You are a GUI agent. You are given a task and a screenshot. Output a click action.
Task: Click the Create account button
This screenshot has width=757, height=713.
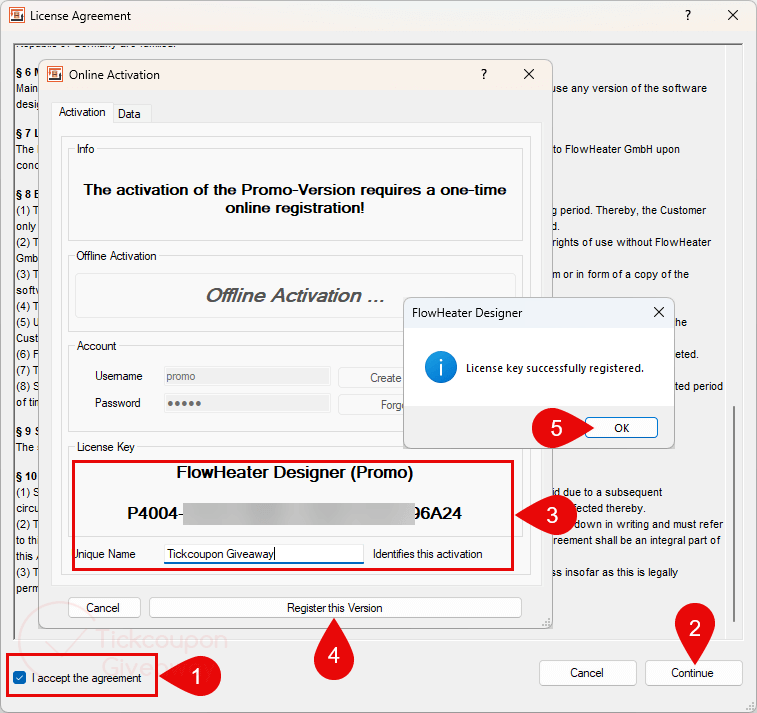[x=371, y=377]
